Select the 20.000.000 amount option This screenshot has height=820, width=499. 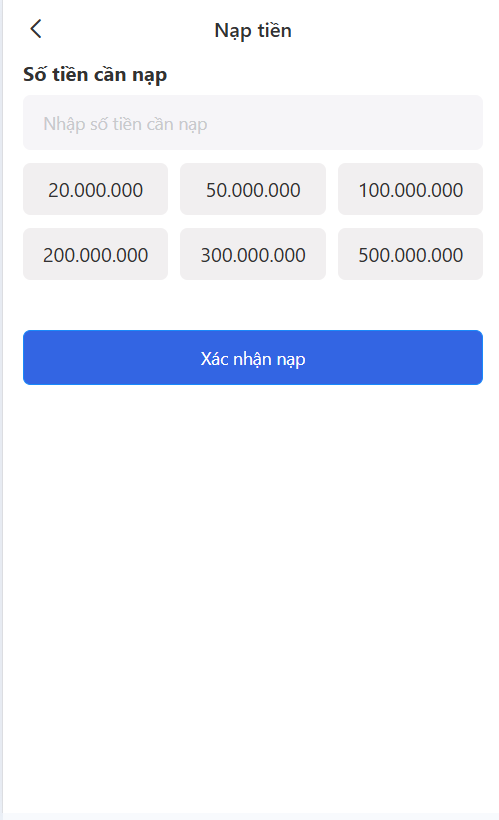point(95,189)
